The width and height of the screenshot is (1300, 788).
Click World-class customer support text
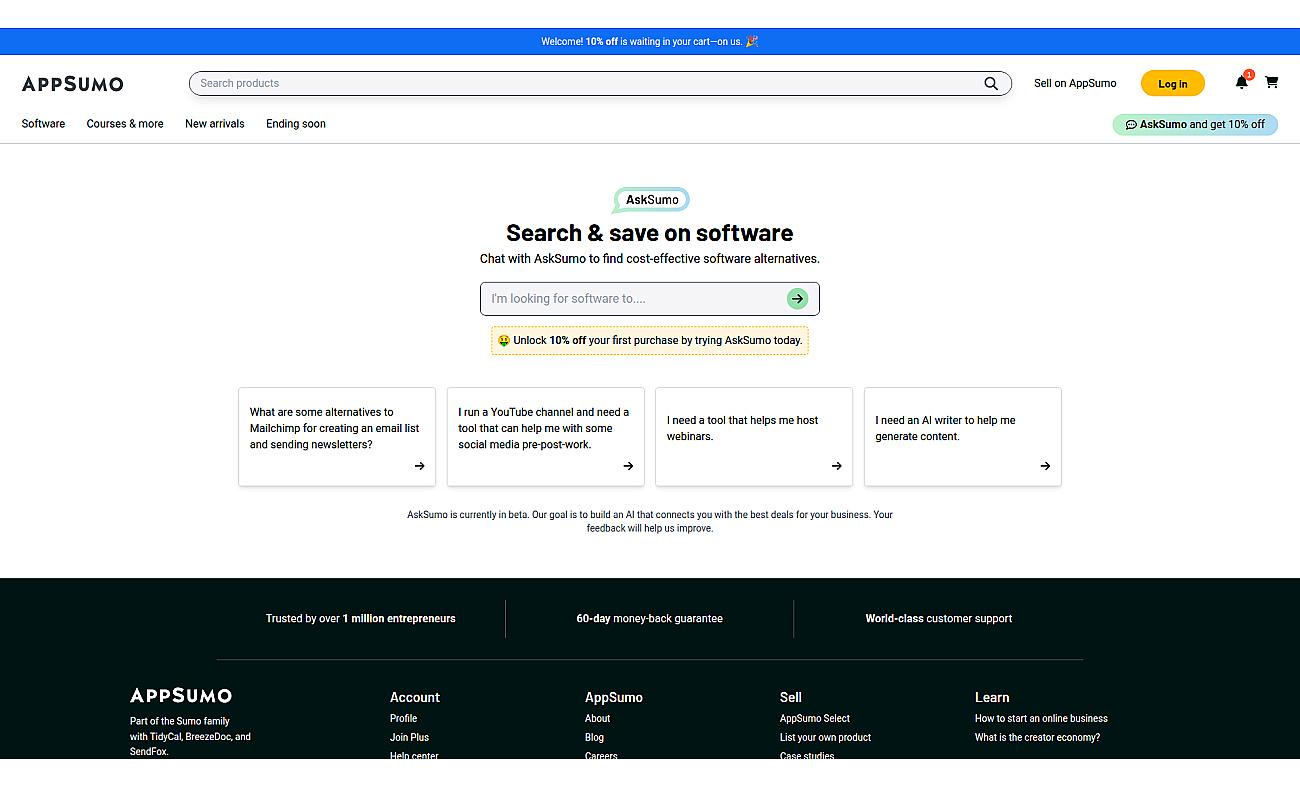coord(939,619)
